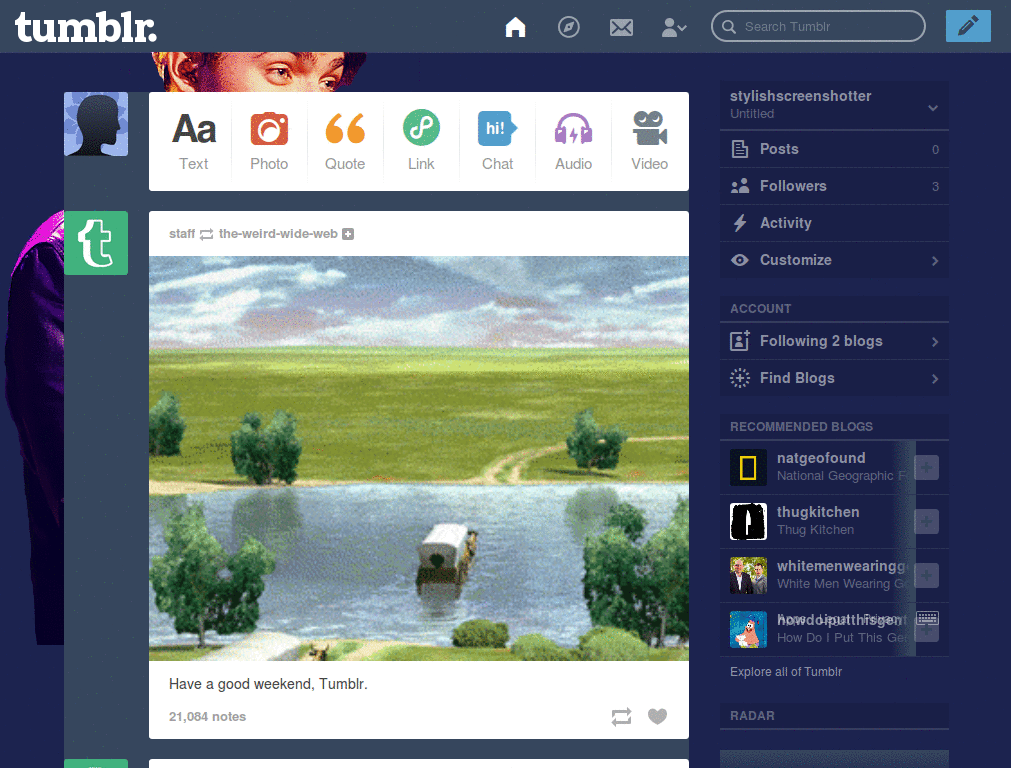The height and width of the screenshot is (768, 1024).
Task: Click your silhouette avatar
Action: point(96,124)
